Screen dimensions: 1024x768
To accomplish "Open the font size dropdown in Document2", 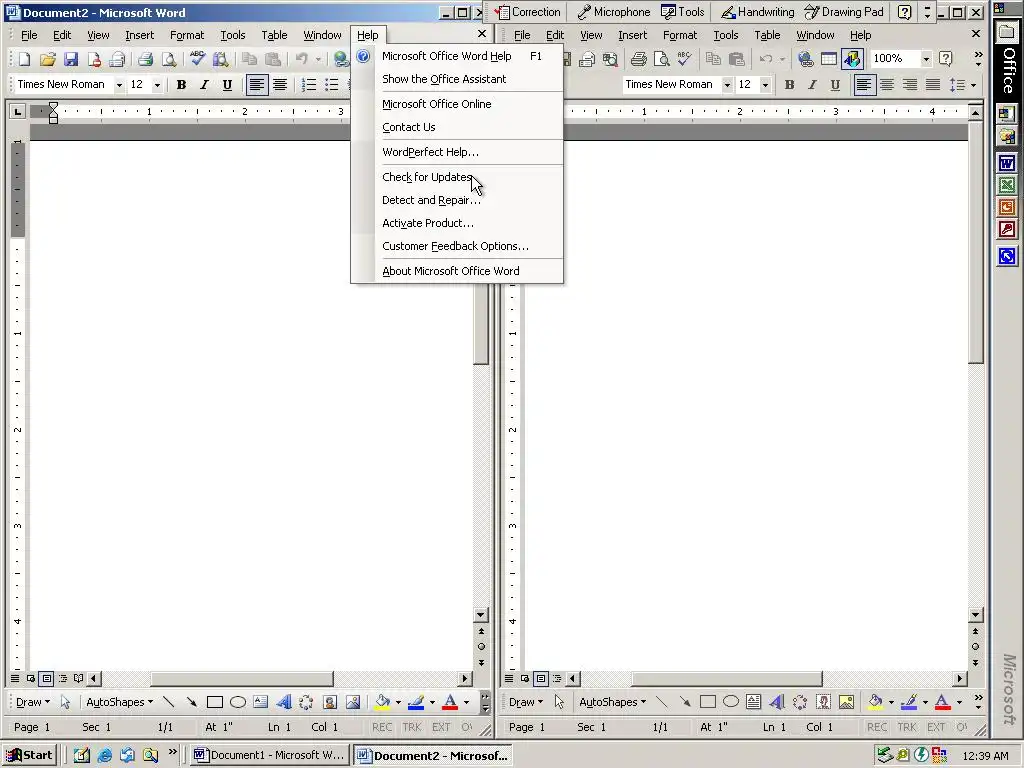I will pyautogui.click(x=157, y=85).
